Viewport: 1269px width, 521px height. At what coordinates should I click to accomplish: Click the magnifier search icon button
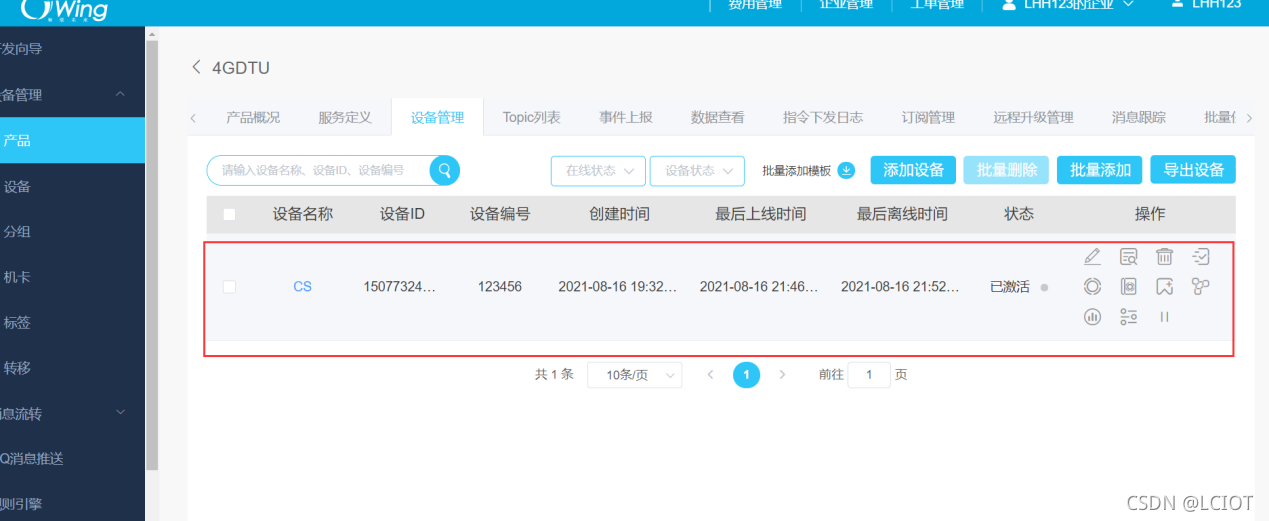coord(445,170)
